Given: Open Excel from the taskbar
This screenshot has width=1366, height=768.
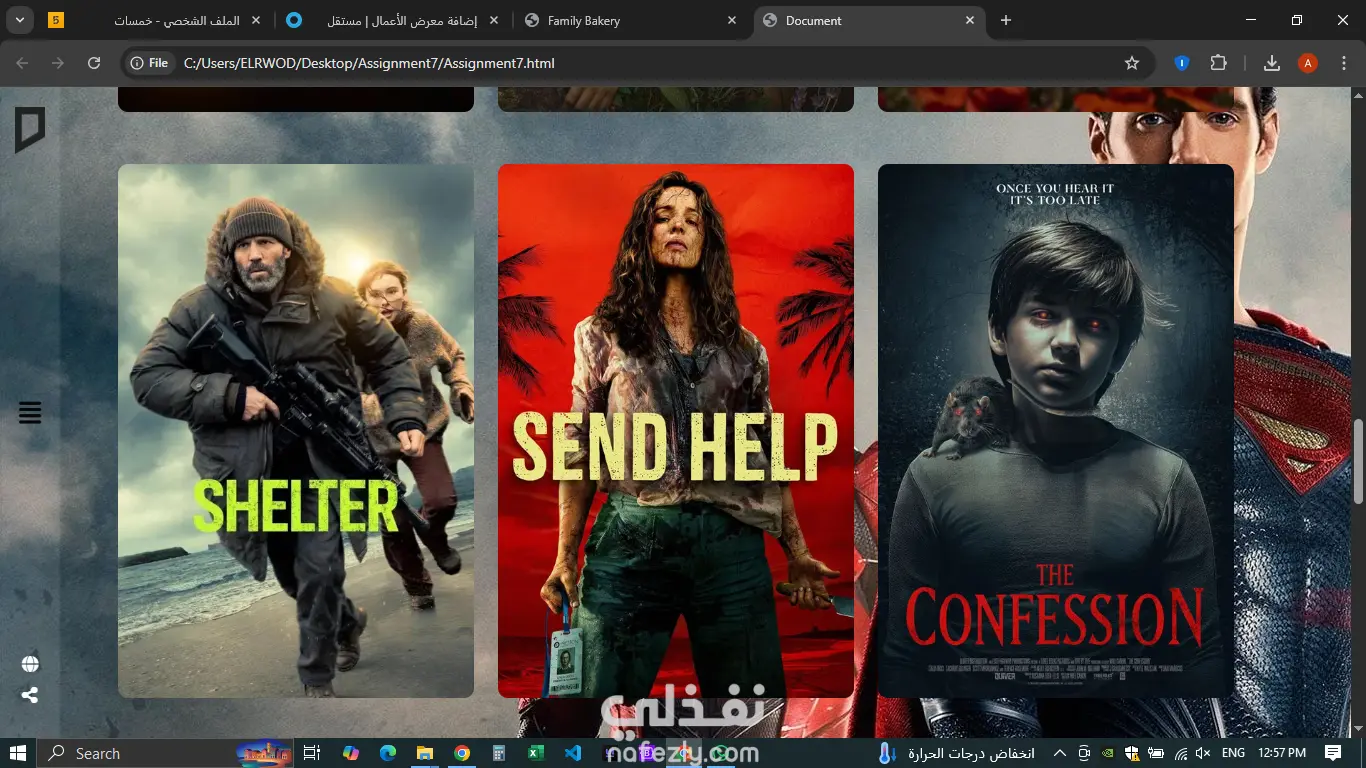Looking at the screenshot, I should coord(536,753).
